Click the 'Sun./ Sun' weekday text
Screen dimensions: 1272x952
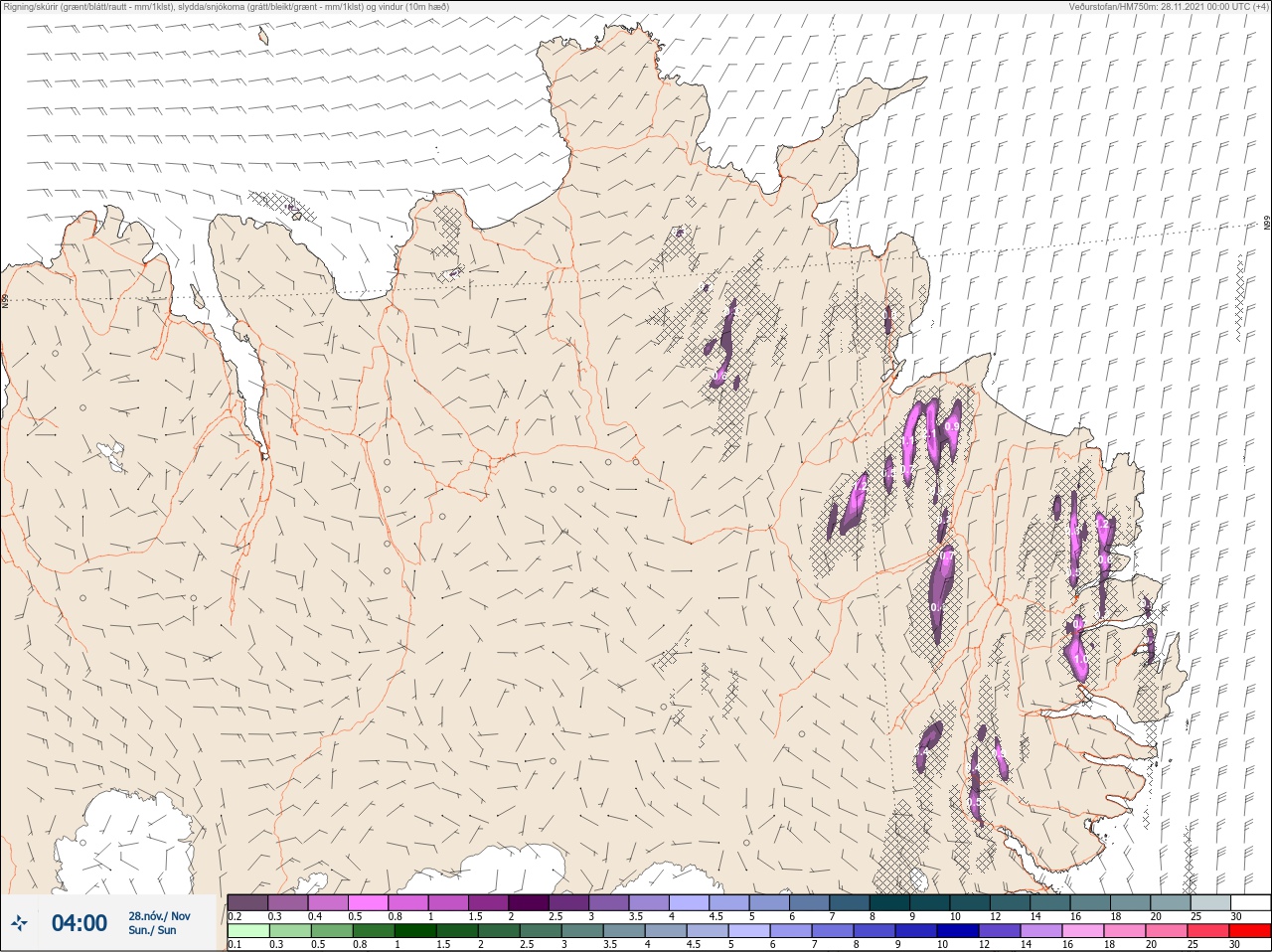pos(152,930)
